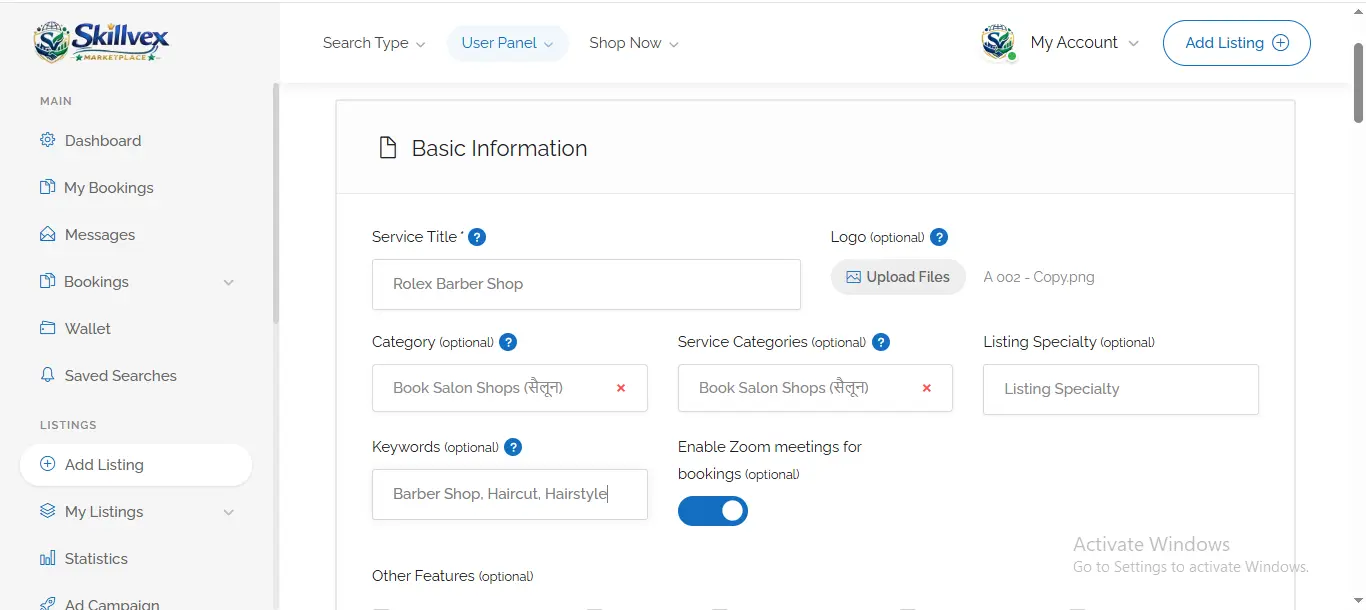1366x610 pixels.
Task: Expand the My Listings sidebar submenu
Action: 228,512
